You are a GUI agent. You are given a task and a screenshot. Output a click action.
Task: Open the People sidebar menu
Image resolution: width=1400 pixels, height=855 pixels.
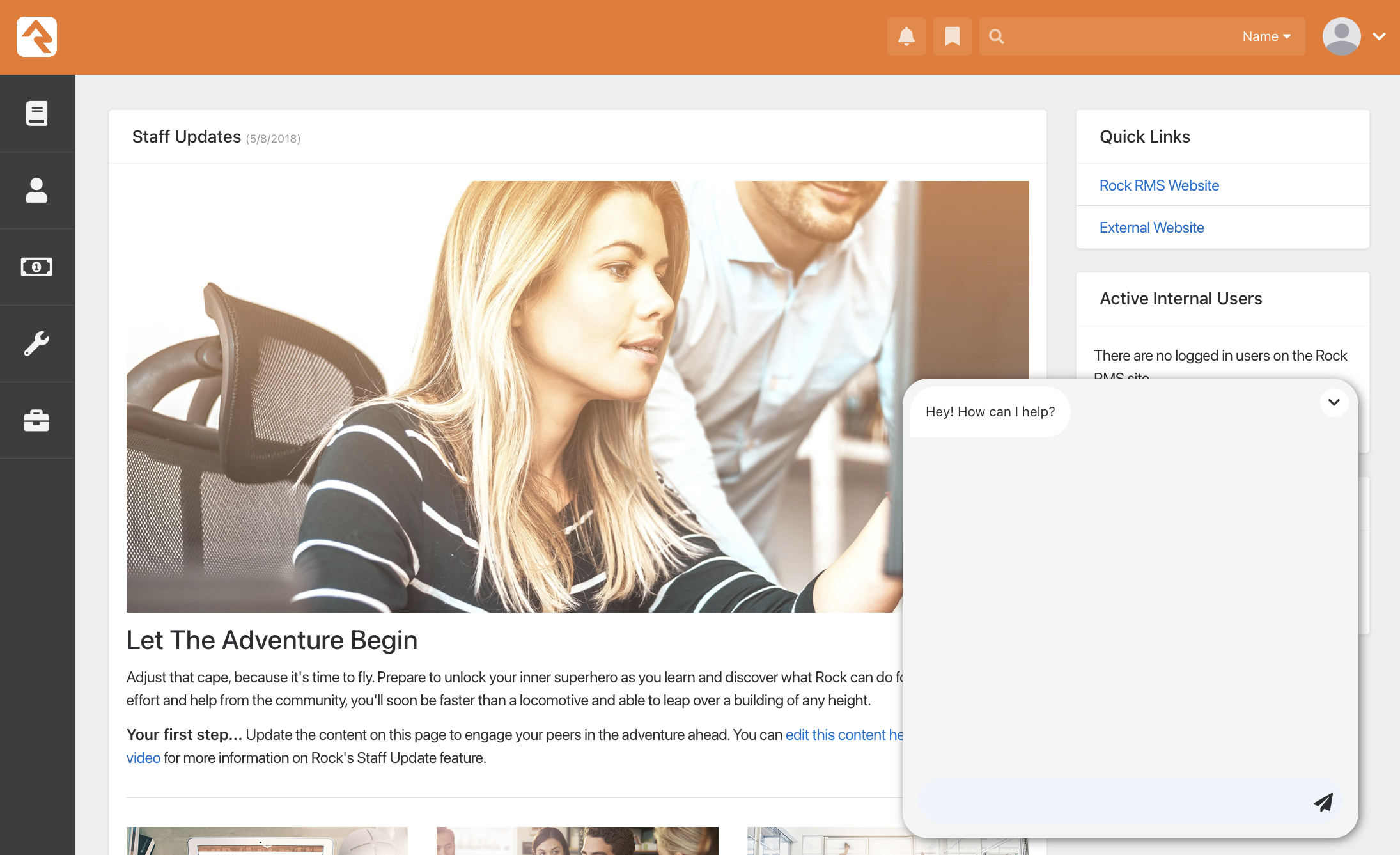pyautogui.click(x=36, y=190)
